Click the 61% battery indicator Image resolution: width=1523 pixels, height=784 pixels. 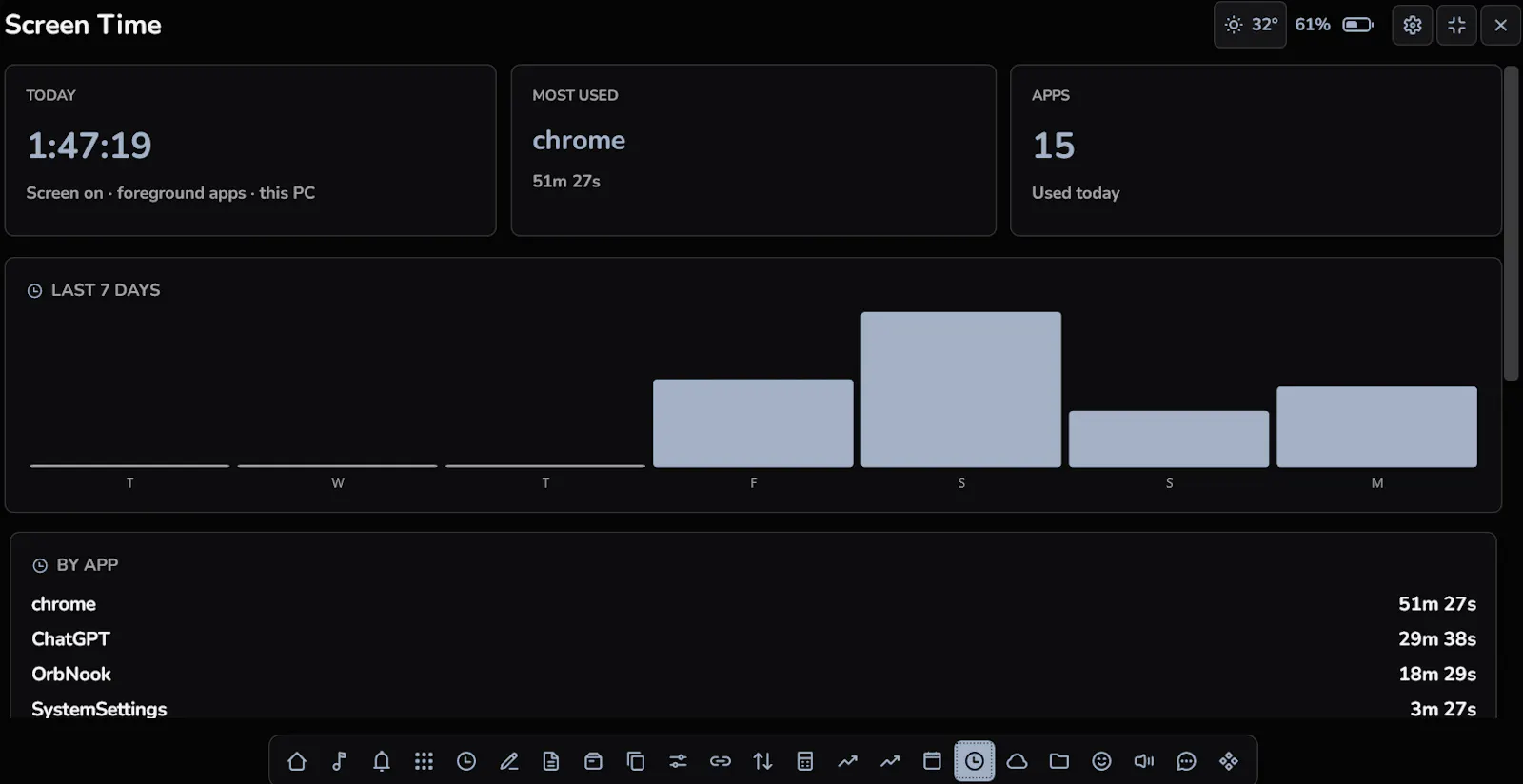point(1334,25)
